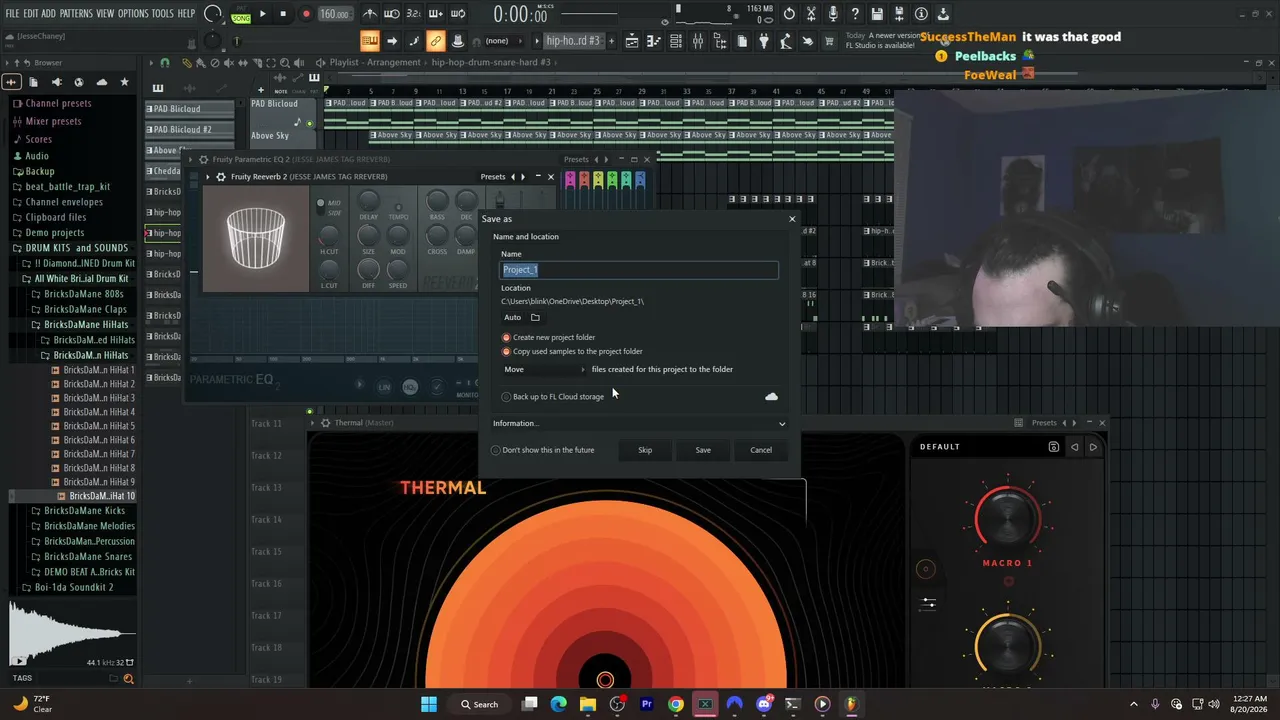1280x720 pixels.
Task: Open the mixer view icon in toolbar
Action: (698, 41)
